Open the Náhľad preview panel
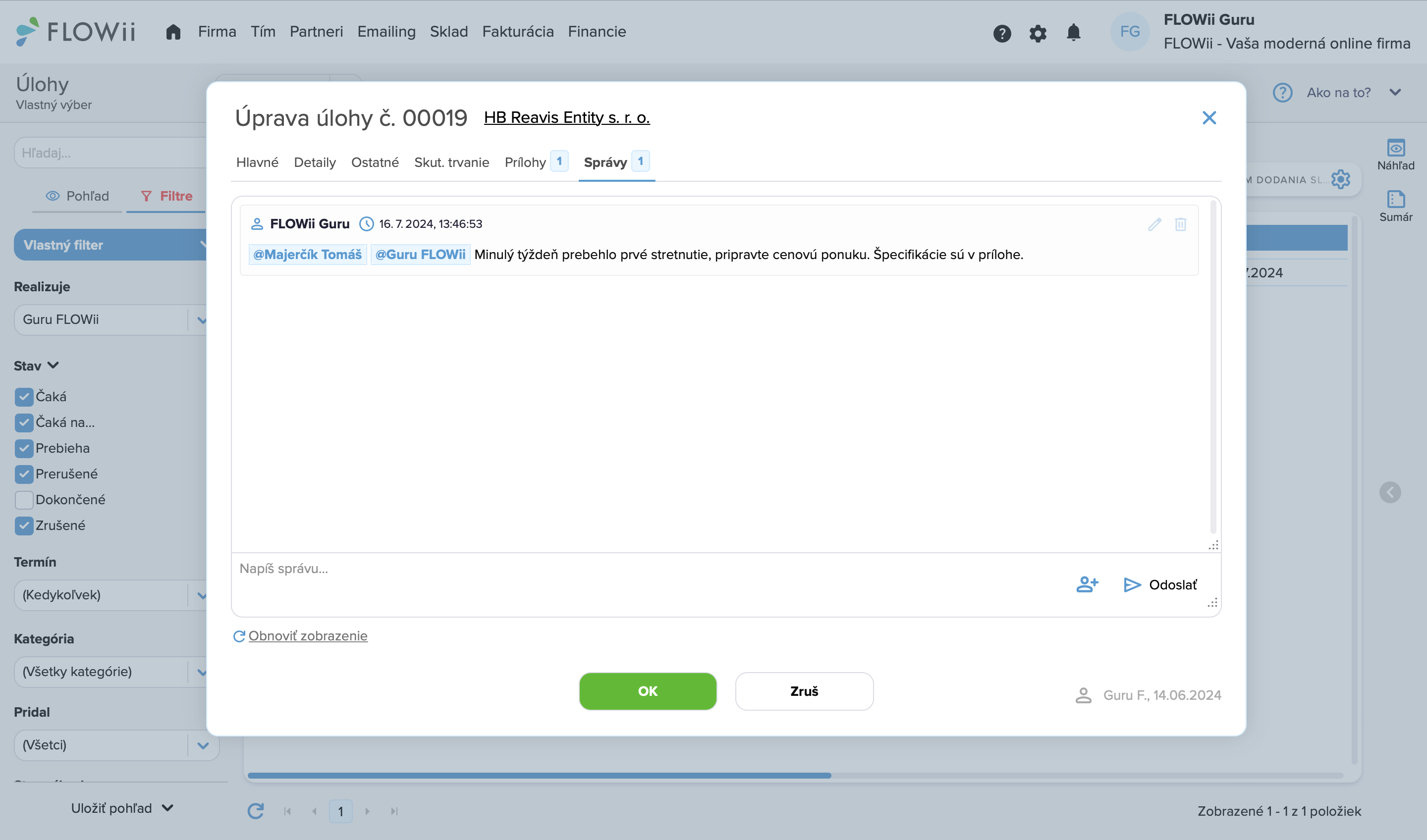This screenshot has width=1427, height=840. pos(1396,155)
